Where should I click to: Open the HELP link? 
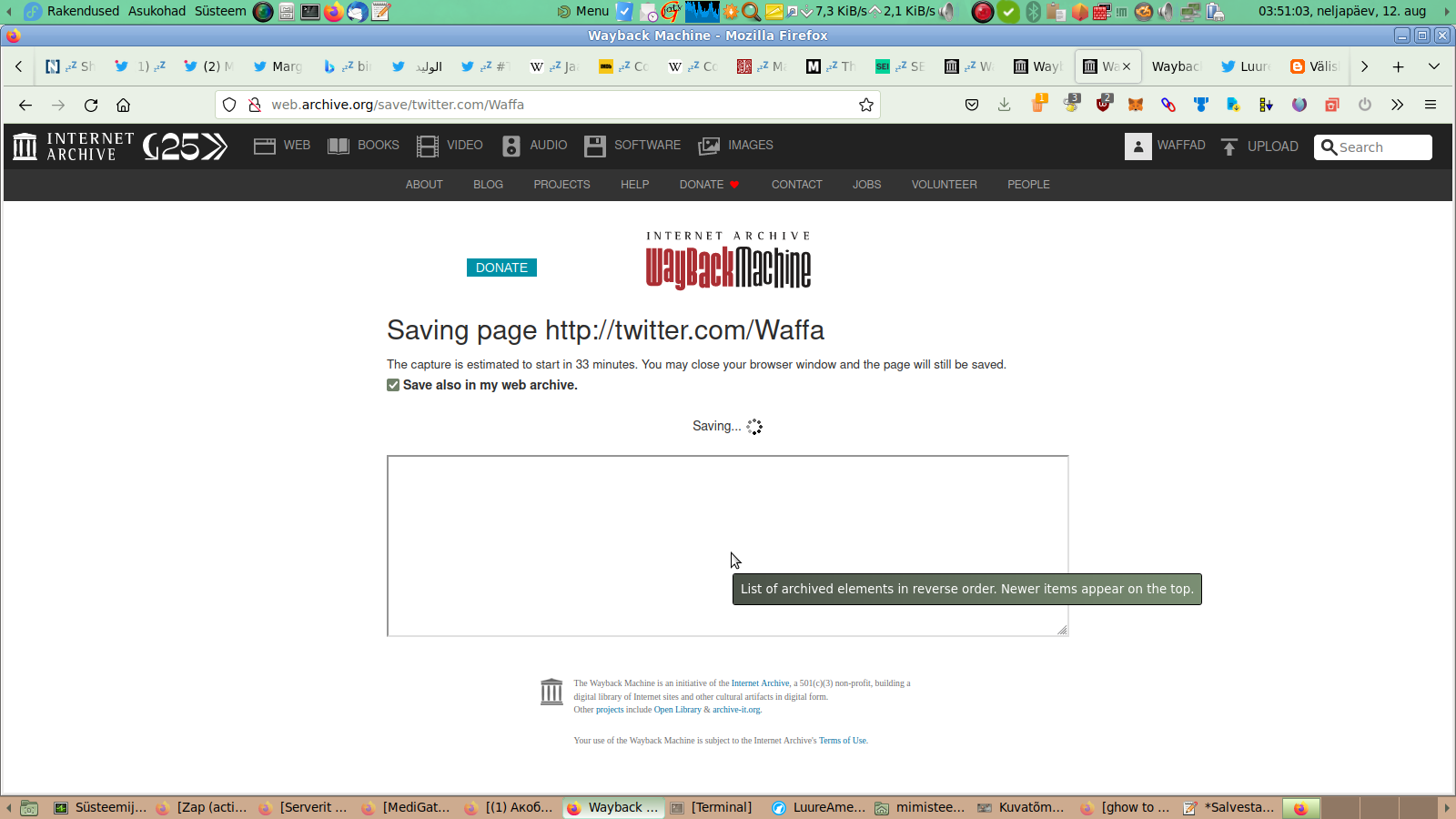point(634,185)
